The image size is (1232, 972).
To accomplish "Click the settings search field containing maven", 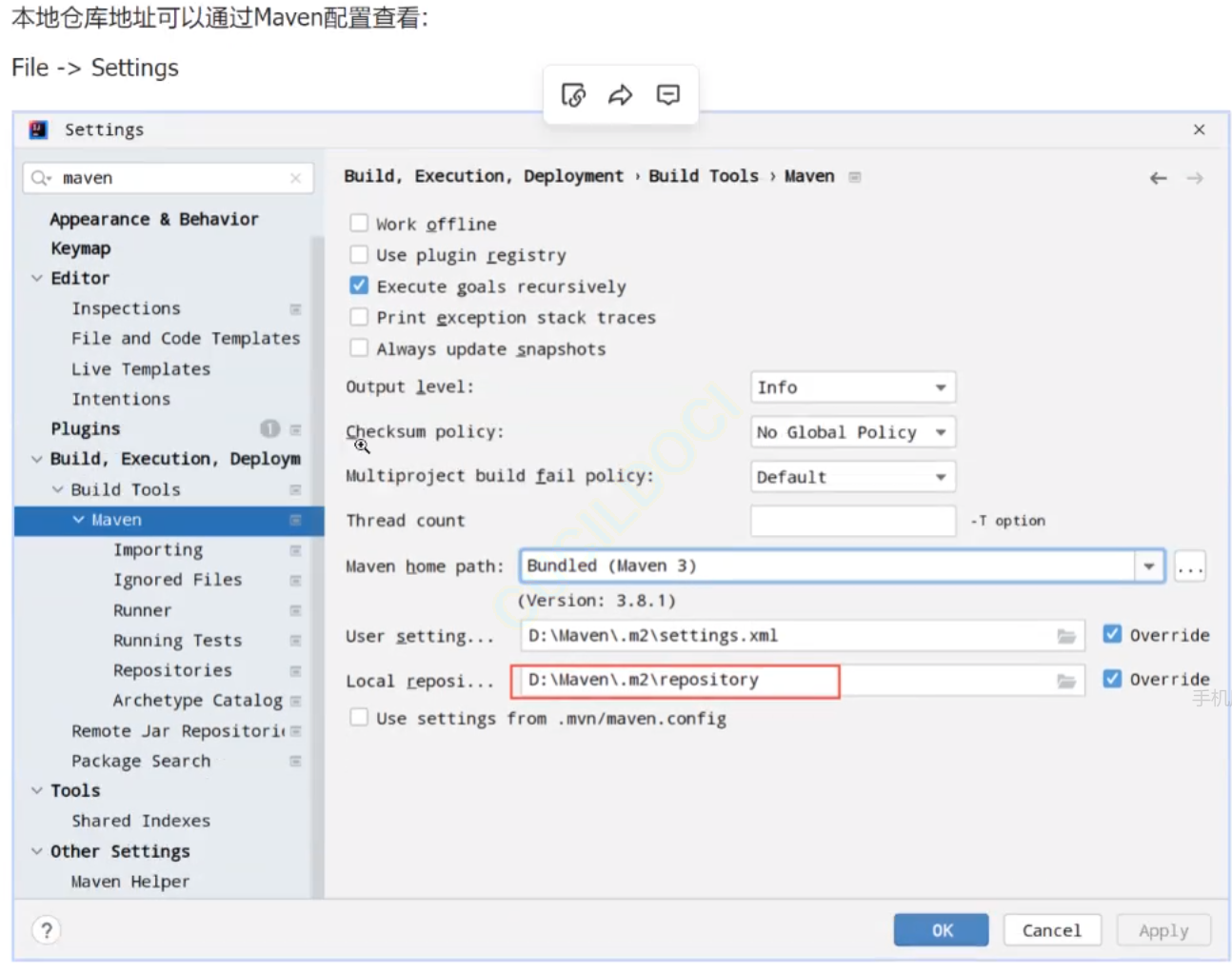I will click(168, 178).
